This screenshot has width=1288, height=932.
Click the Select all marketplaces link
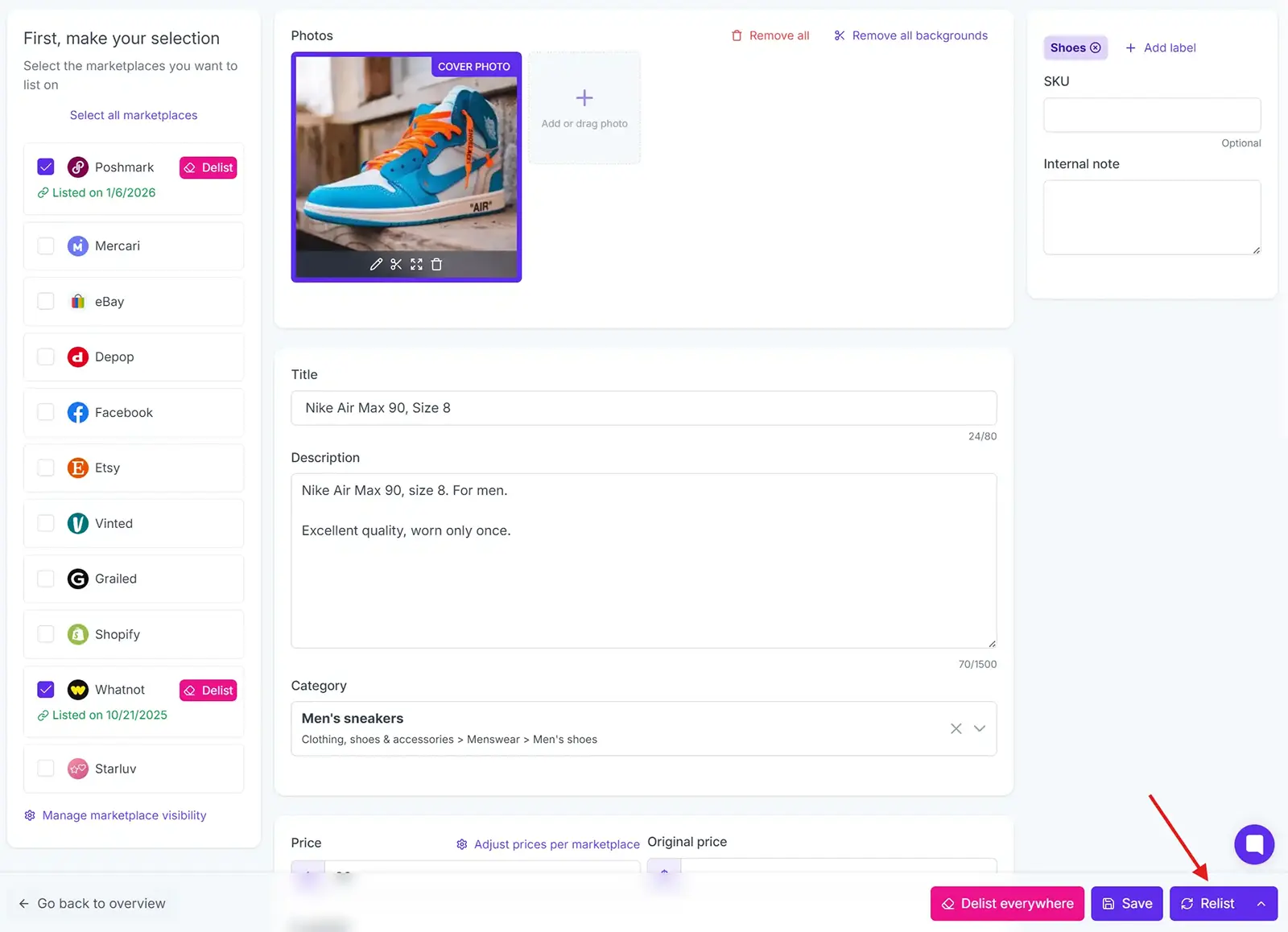point(134,114)
